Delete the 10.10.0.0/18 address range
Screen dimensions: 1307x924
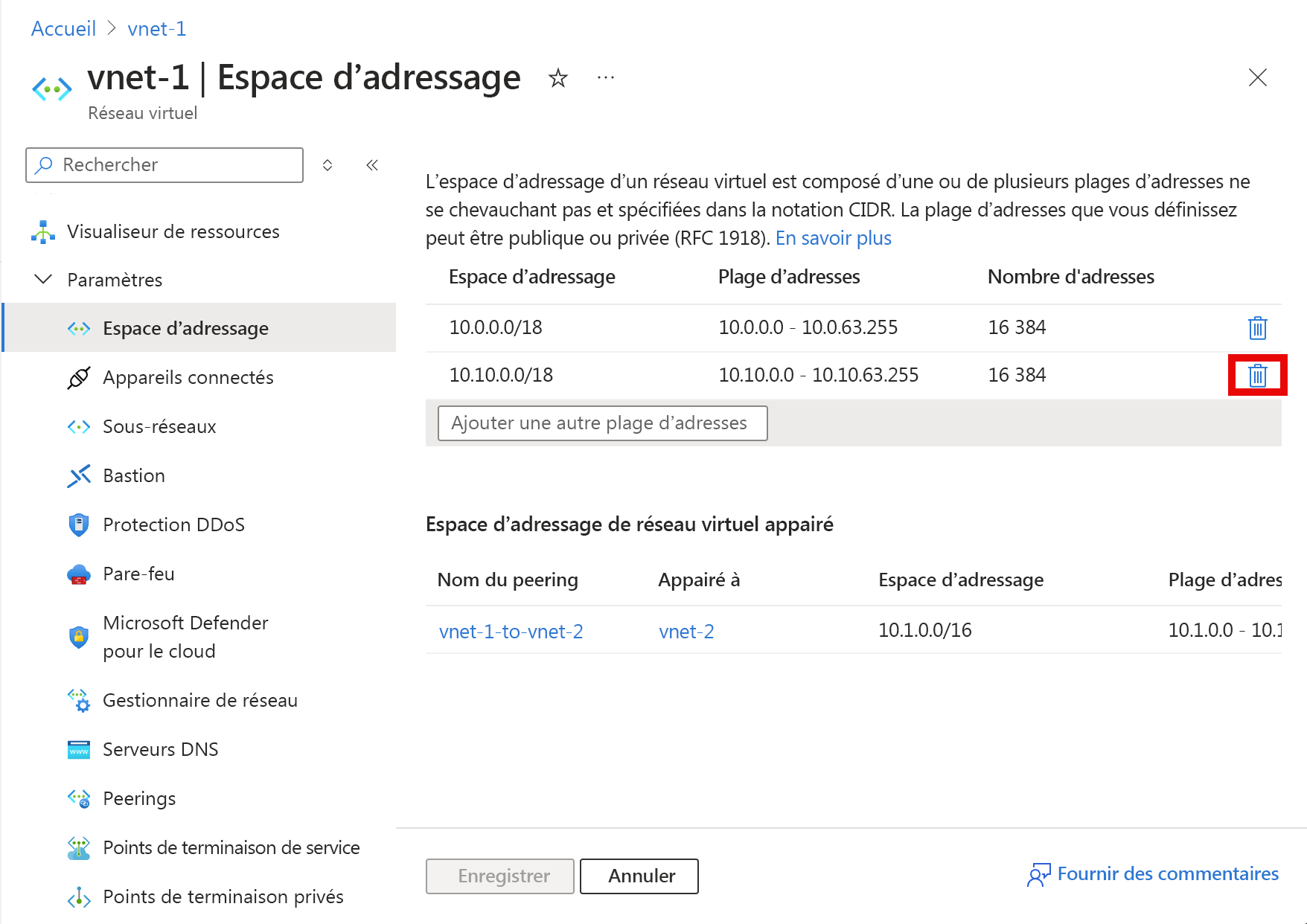click(x=1257, y=375)
